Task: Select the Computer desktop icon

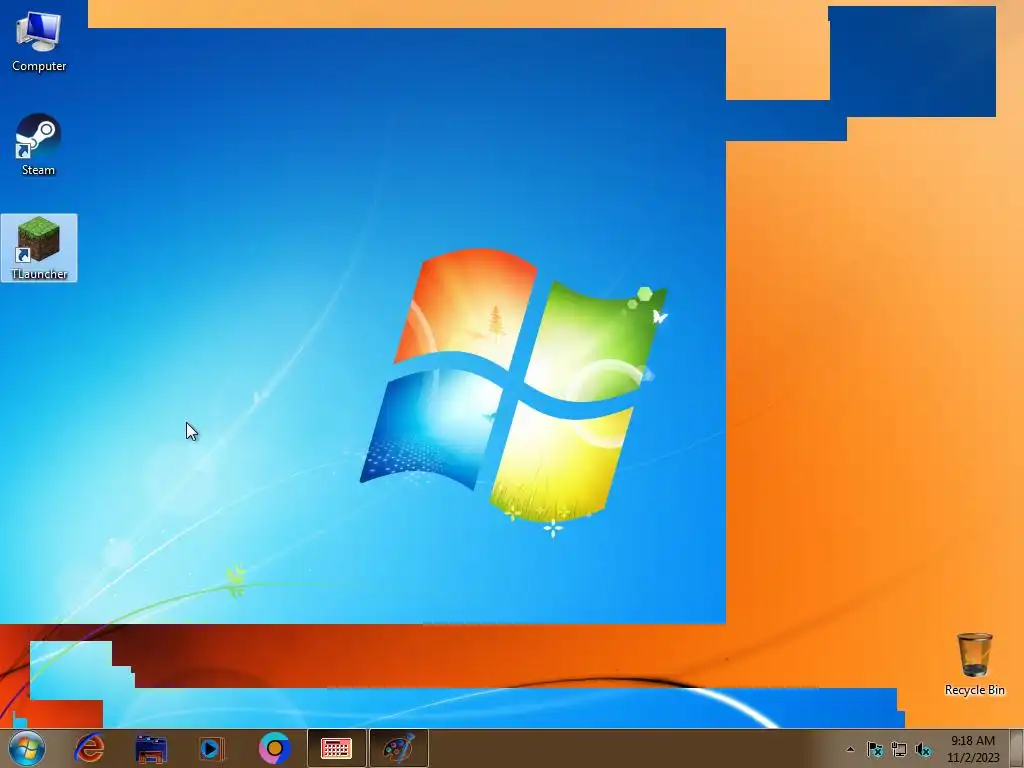Action: click(x=39, y=42)
